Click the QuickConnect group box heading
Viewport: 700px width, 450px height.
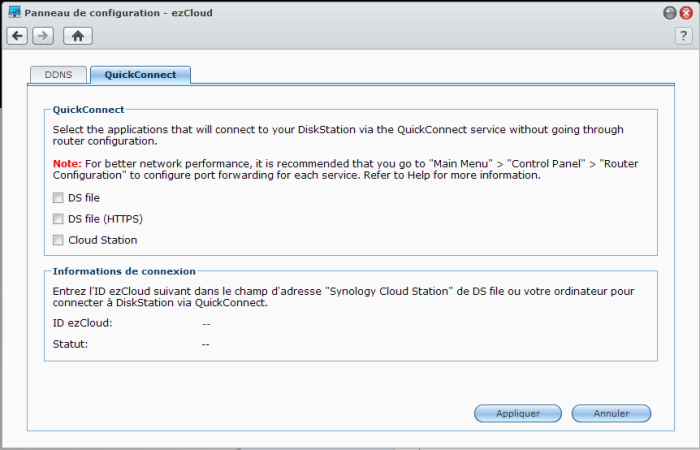pos(88,109)
